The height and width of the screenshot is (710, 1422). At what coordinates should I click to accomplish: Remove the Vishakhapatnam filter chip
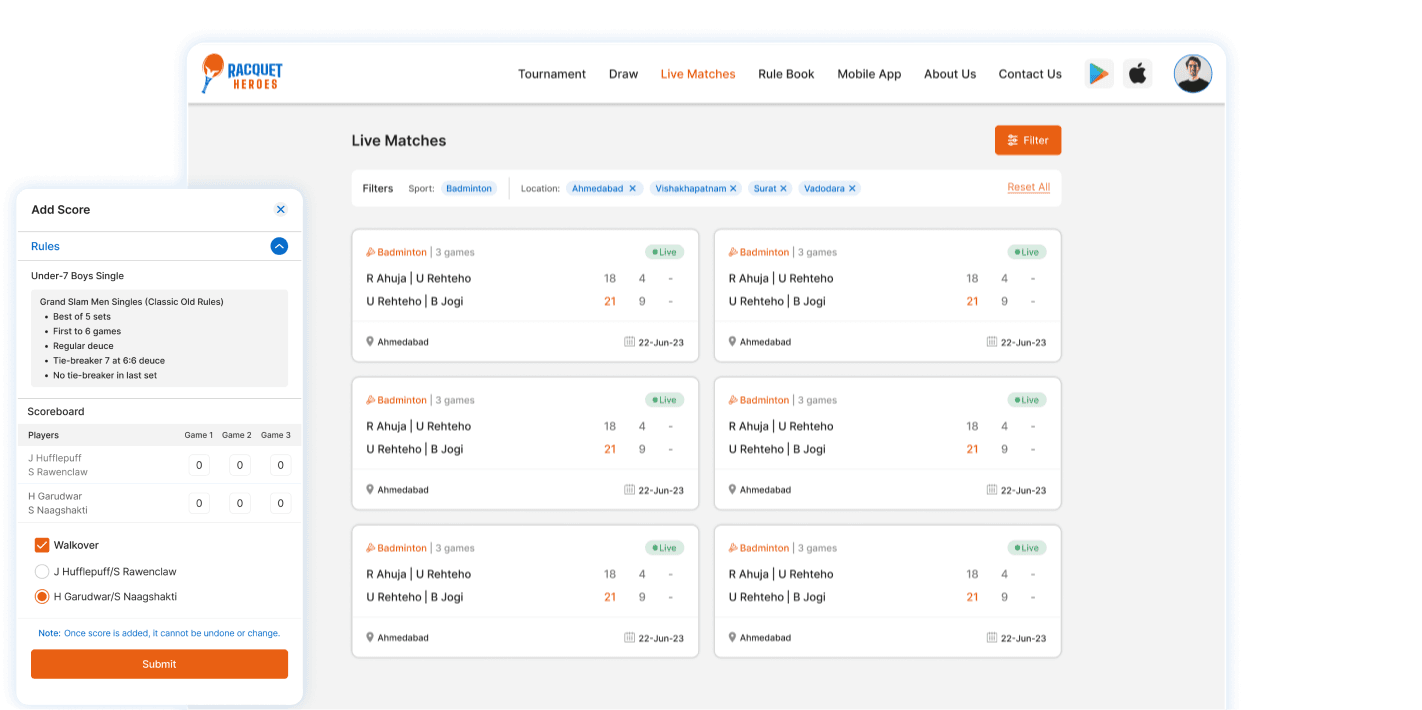(x=733, y=189)
